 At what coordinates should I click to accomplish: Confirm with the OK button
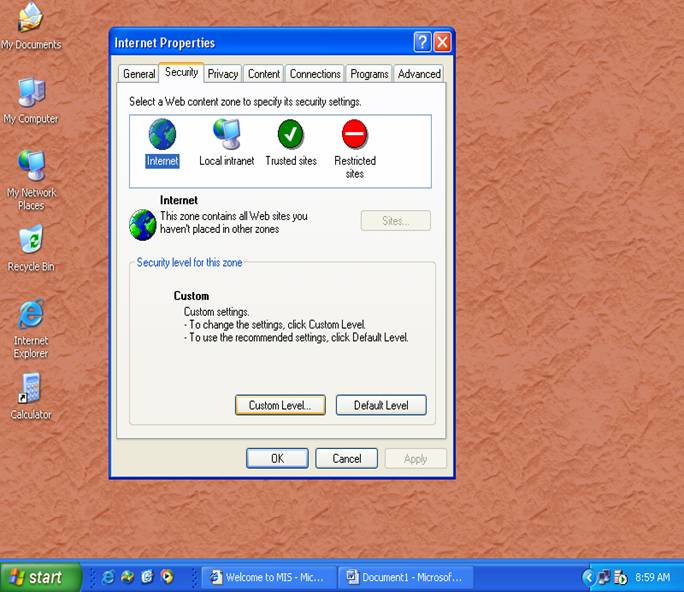click(x=277, y=458)
